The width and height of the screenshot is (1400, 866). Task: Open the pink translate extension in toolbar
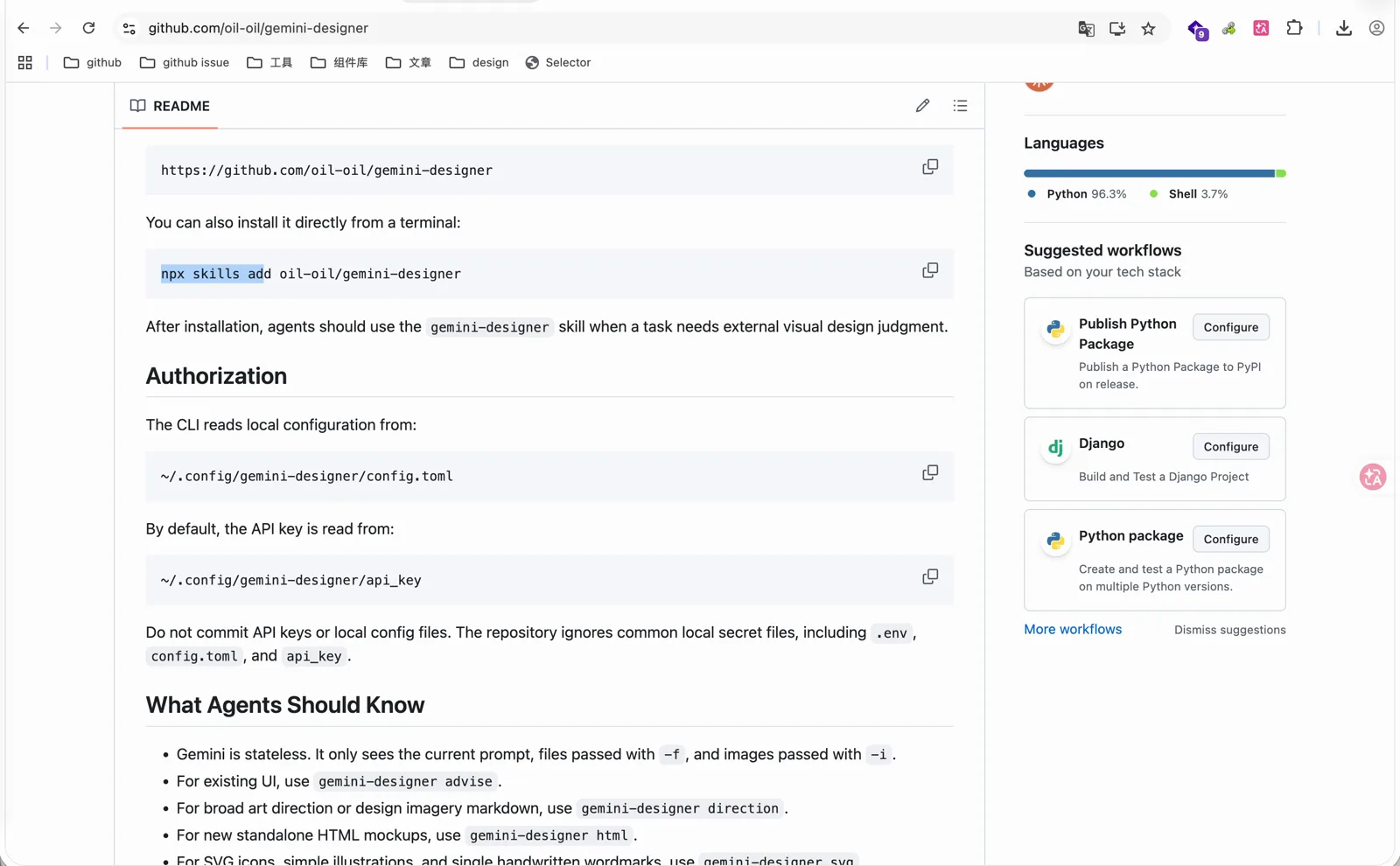click(x=1261, y=29)
